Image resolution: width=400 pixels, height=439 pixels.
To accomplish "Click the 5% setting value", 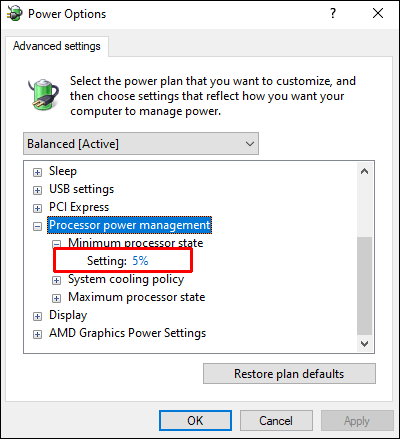I will click(x=140, y=261).
